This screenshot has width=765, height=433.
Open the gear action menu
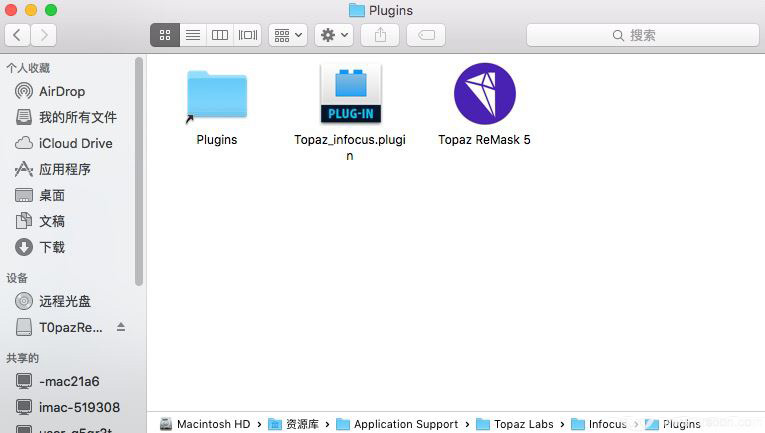point(334,35)
